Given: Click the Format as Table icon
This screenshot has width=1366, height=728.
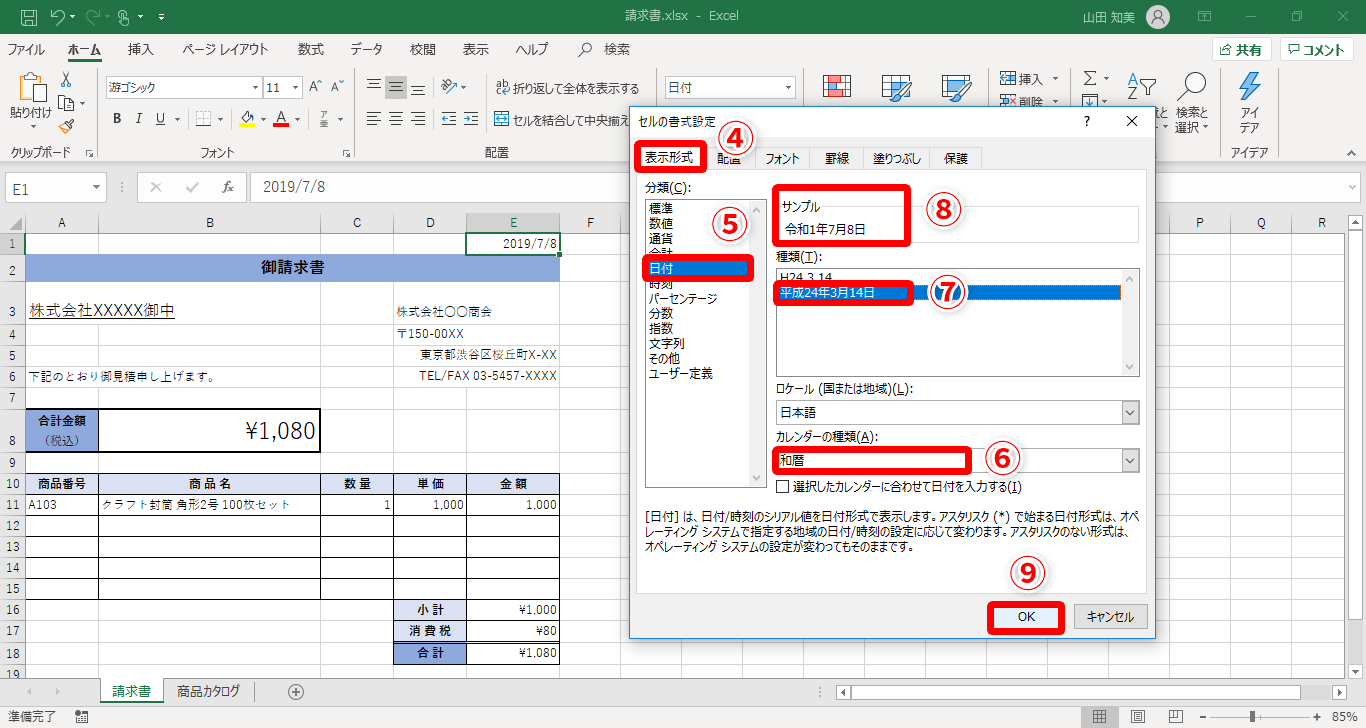Looking at the screenshot, I should tap(896, 90).
